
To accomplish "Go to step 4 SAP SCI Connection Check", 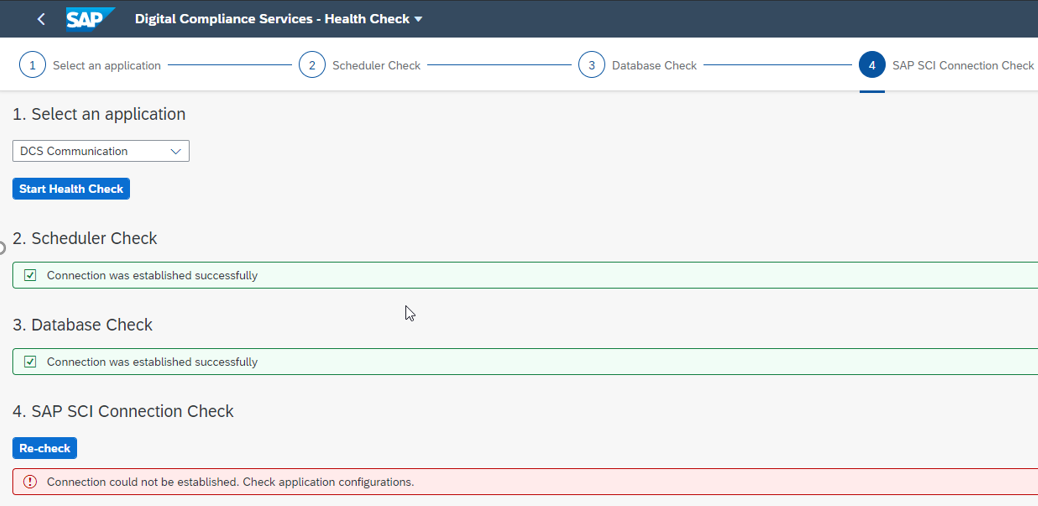I will click(947, 66).
